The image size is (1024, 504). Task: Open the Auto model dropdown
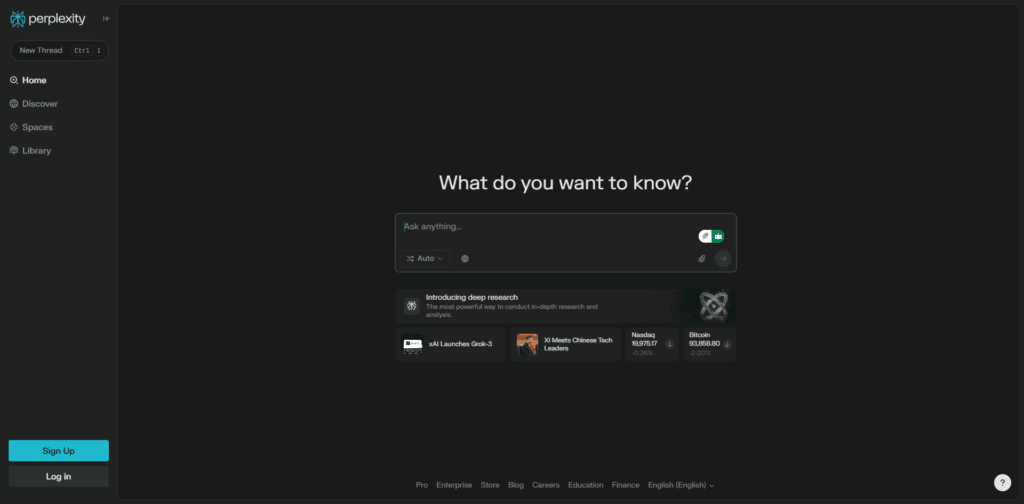[425, 259]
